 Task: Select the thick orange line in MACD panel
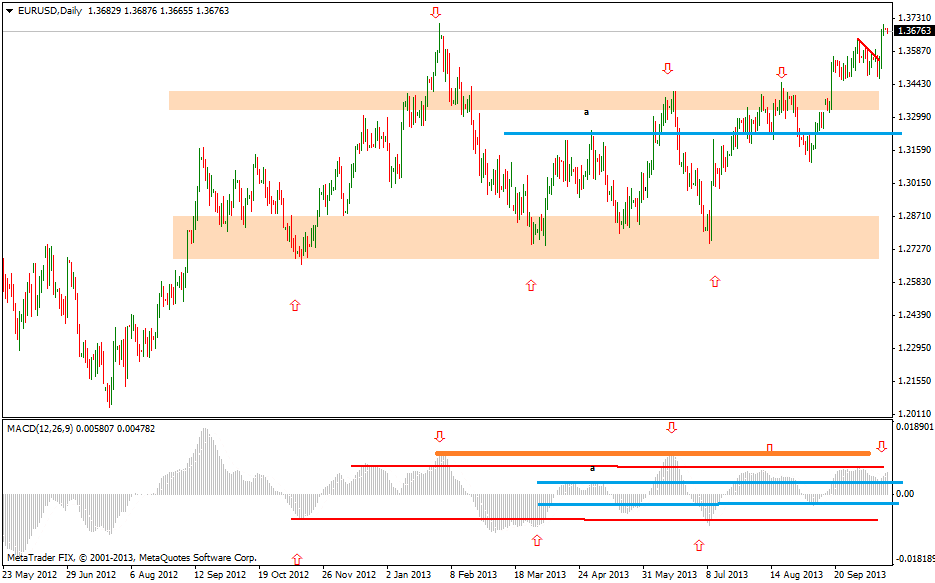click(650, 454)
